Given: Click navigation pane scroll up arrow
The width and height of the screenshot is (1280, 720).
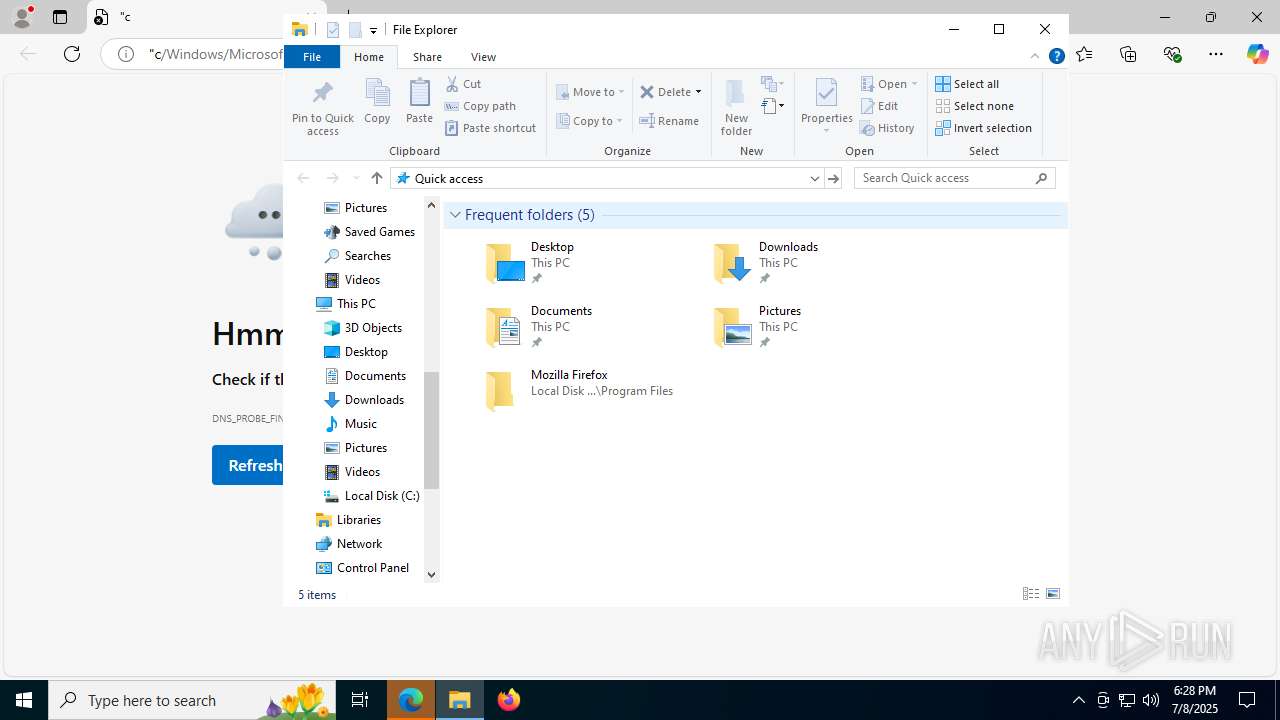Looking at the screenshot, I should [x=431, y=205].
